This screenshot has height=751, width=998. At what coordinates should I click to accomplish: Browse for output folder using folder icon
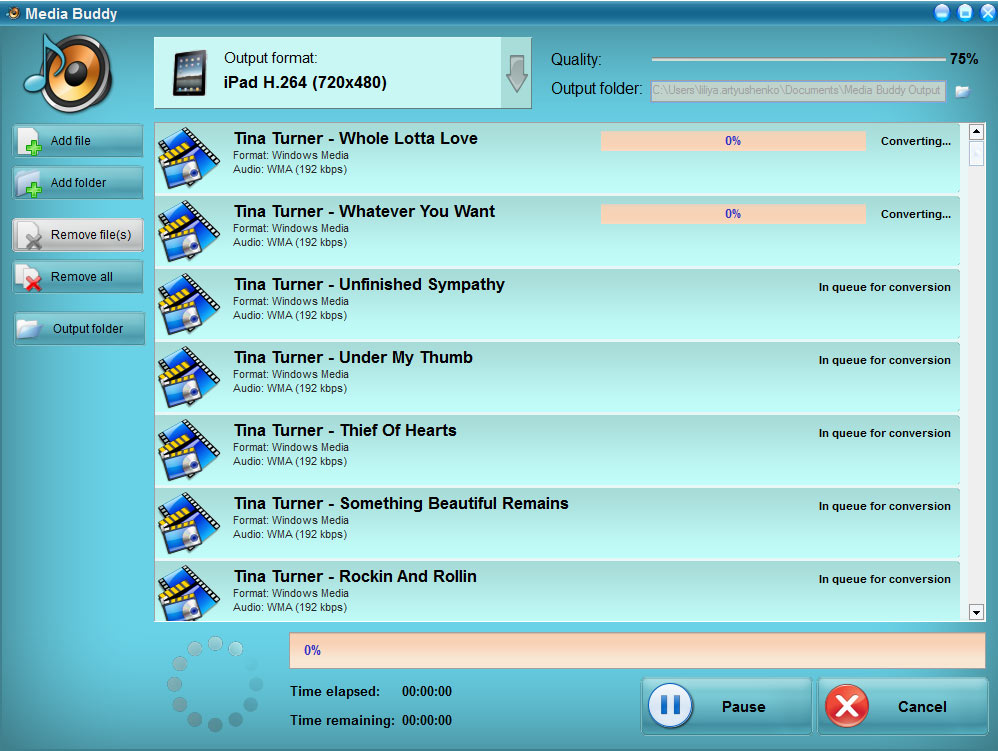pos(962,92)
